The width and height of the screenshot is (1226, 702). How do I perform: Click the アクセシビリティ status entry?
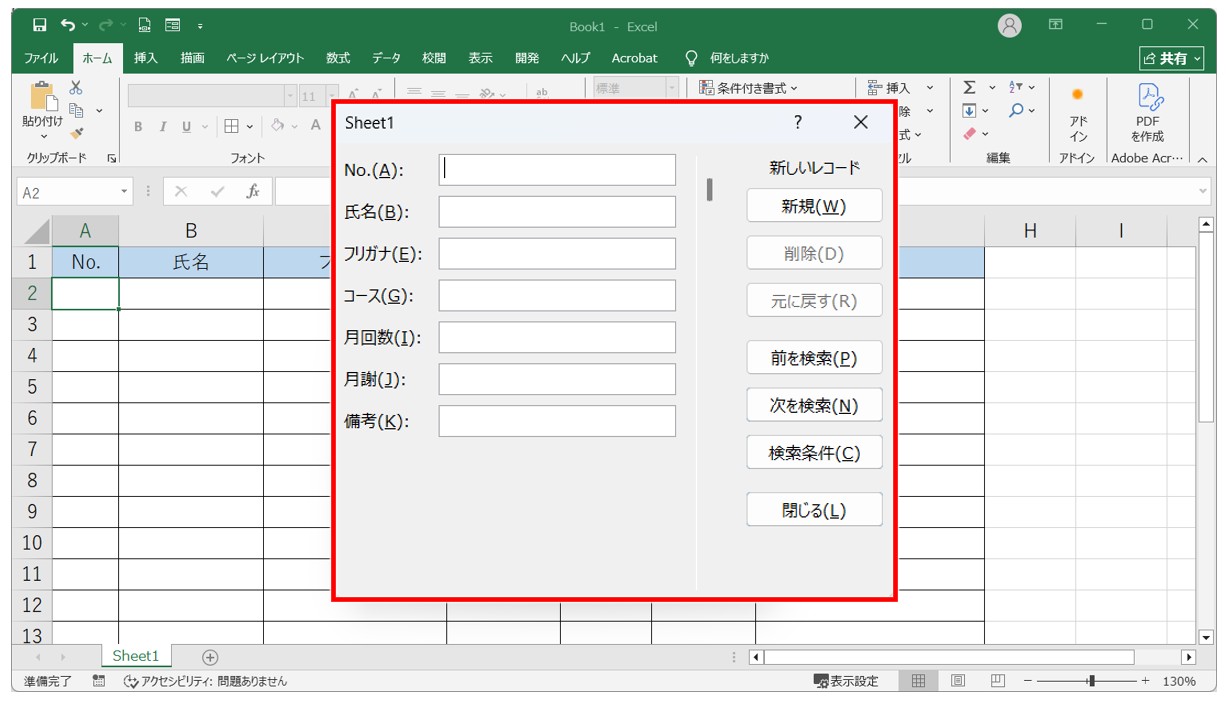tap(205, 681)
